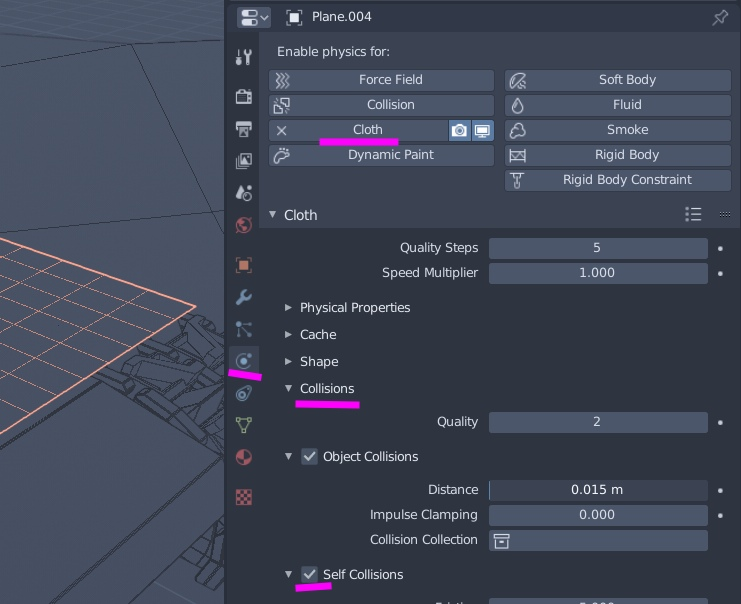The image size is (741, 604).
Task: Enable Smoke physics
Action: click(x=618, y=130)
